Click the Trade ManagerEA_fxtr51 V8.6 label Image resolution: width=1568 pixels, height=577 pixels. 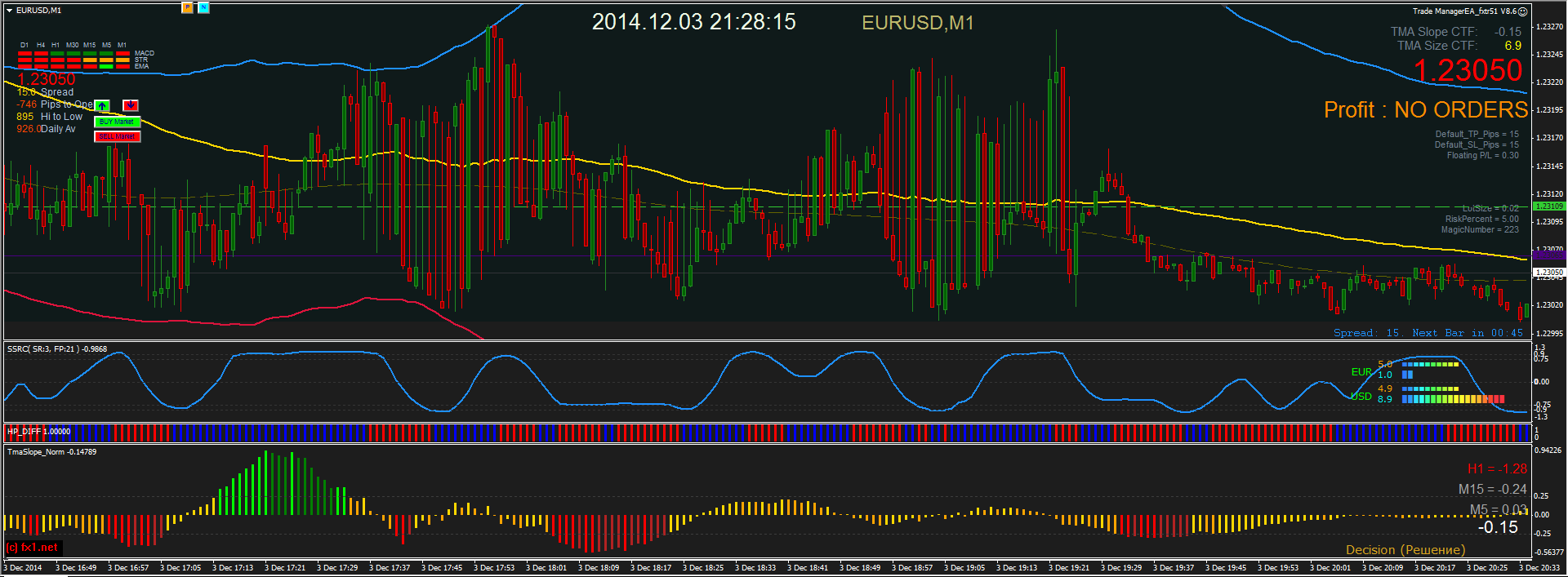(x=1464, y=11)
